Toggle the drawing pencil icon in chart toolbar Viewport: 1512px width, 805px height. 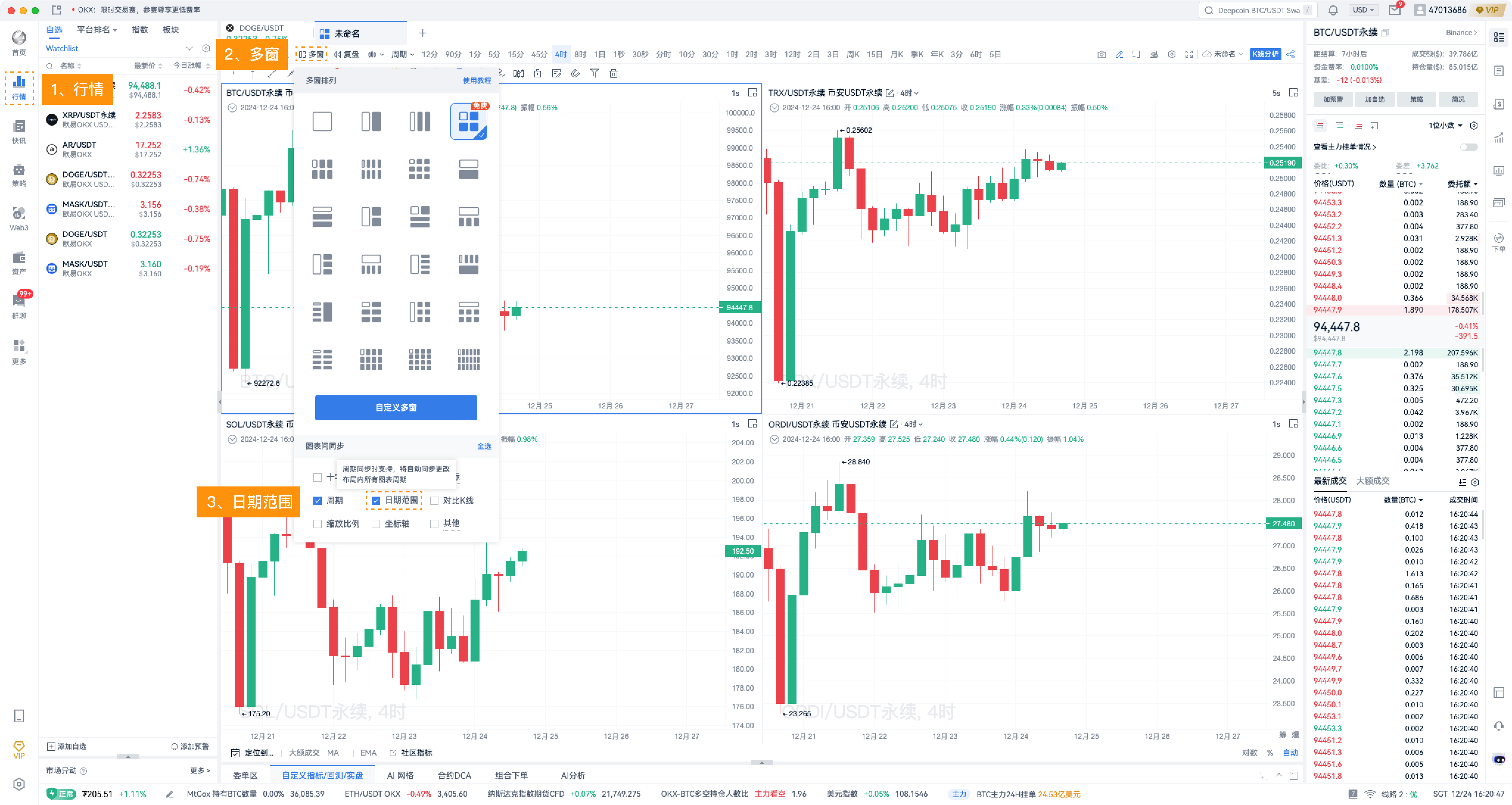(1119, 54)
